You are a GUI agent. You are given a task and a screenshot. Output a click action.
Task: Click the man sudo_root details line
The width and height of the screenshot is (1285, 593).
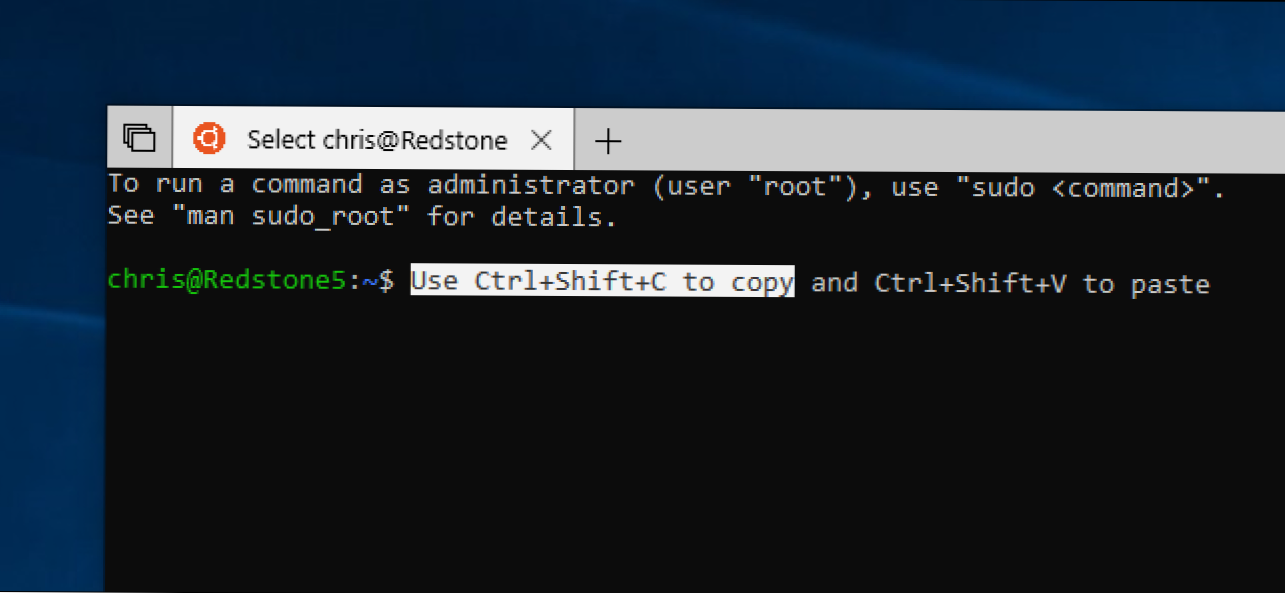(x=362, y=217)
